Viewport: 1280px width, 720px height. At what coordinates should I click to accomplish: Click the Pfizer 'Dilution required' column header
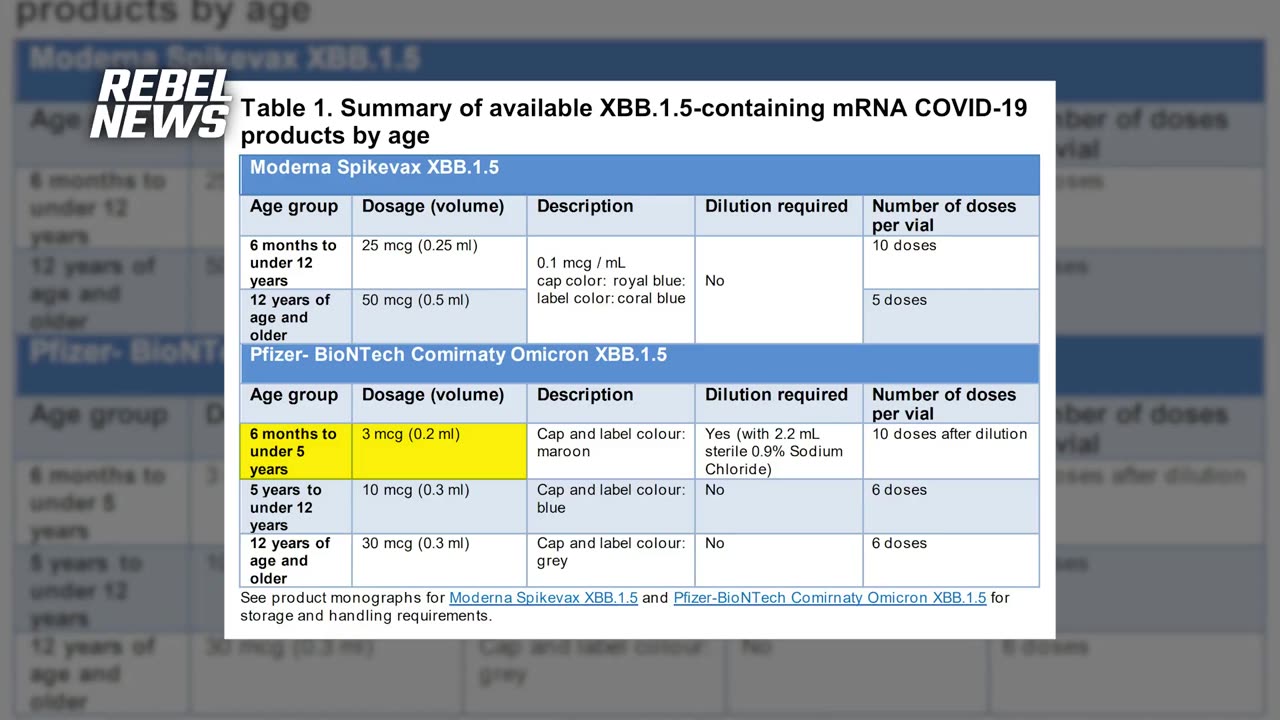pos(779,403)
